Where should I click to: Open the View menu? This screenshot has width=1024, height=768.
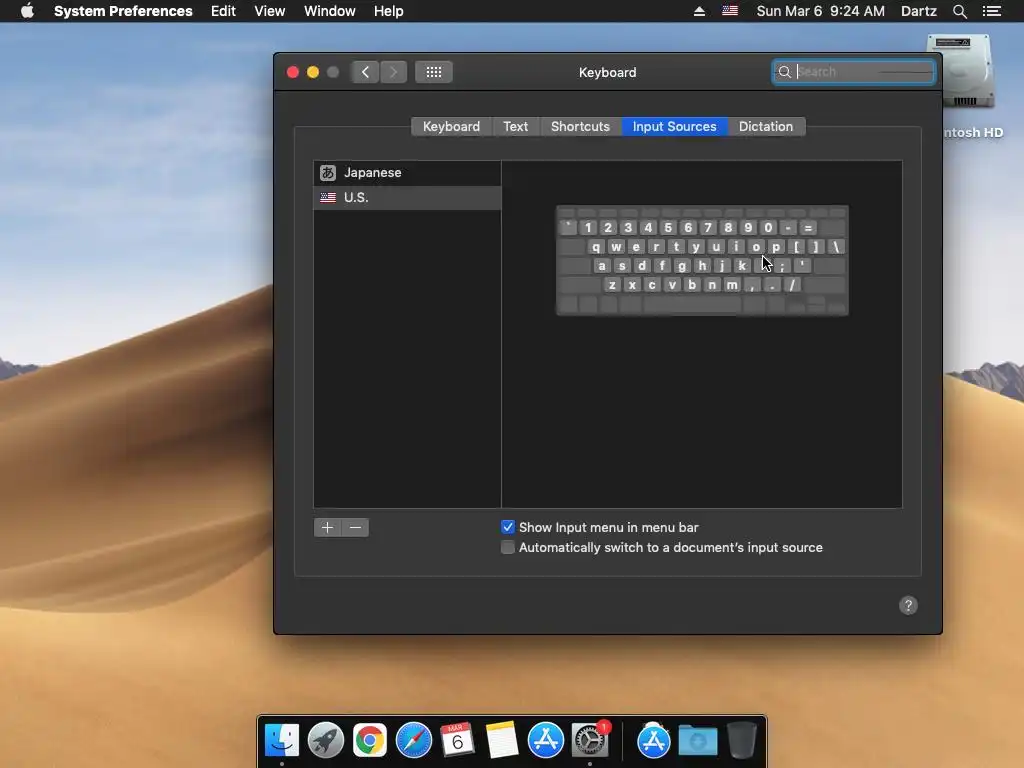point(269,11)
